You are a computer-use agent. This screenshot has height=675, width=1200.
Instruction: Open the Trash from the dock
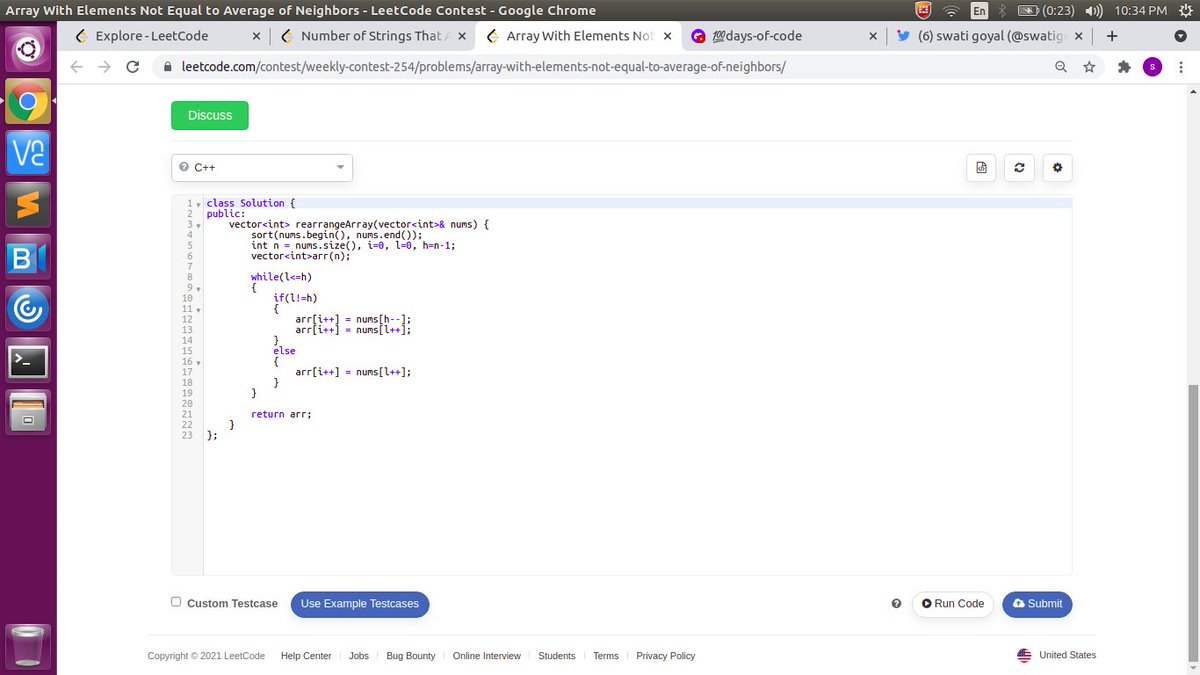[x=28, y=645]
